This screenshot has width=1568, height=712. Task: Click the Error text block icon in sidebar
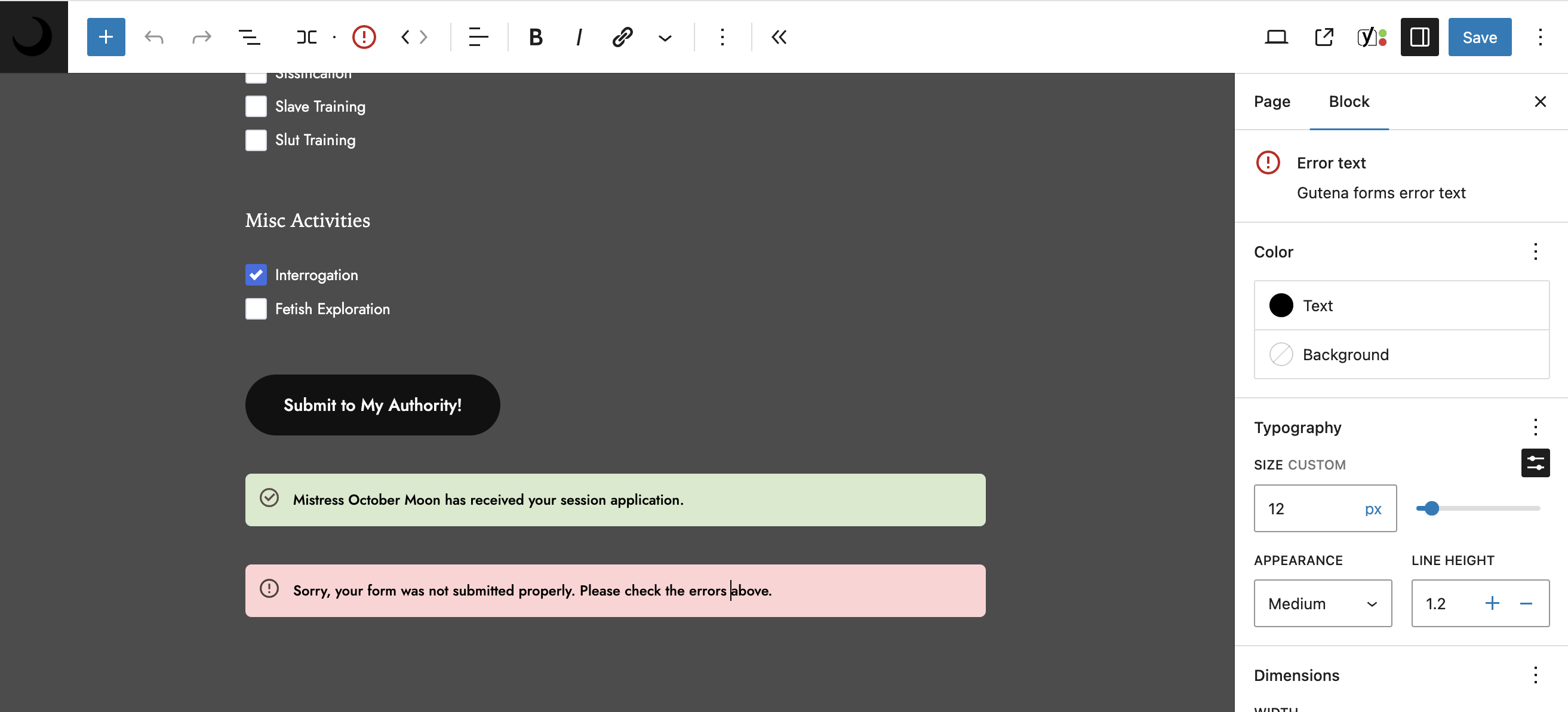[1267, 162]
